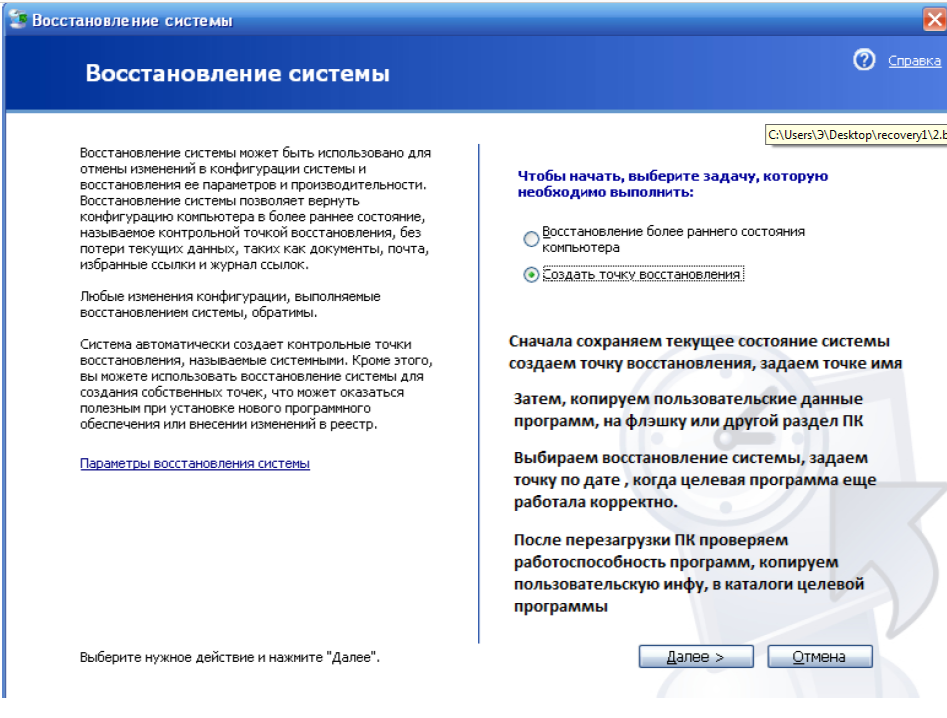Screen dimensions: 947x718
Task: Click the Восстановление системы window title text
Action: coord(132,21)
